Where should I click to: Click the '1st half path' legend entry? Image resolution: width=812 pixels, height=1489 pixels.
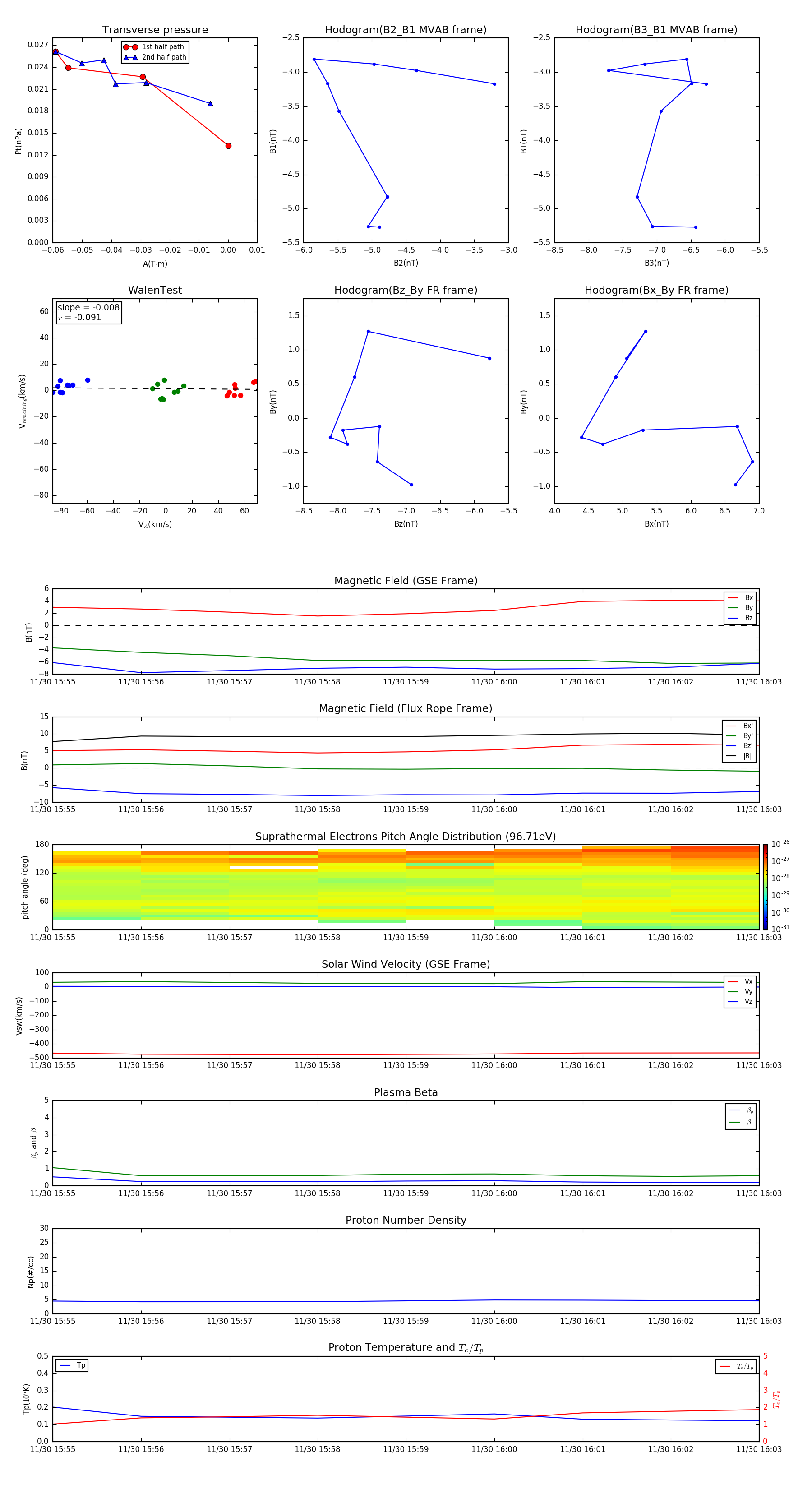click(154, 47)
